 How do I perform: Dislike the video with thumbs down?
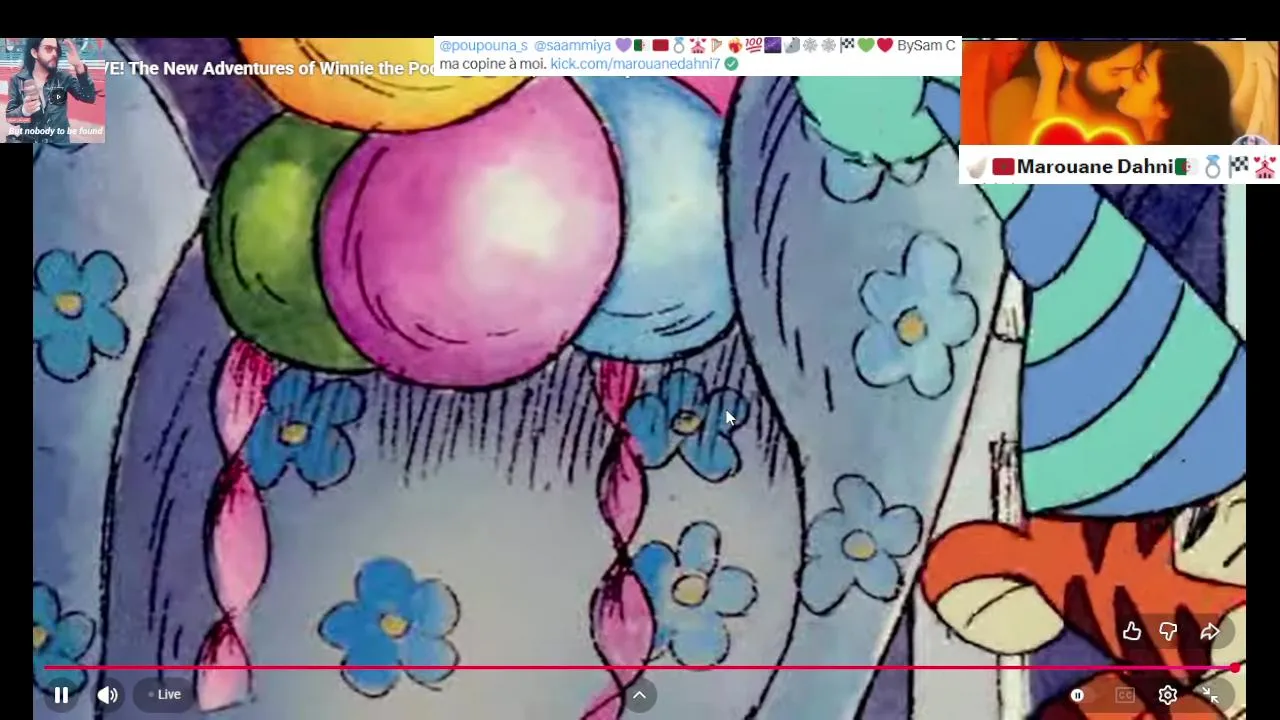pyautogui.click(x=1168, y=631)
